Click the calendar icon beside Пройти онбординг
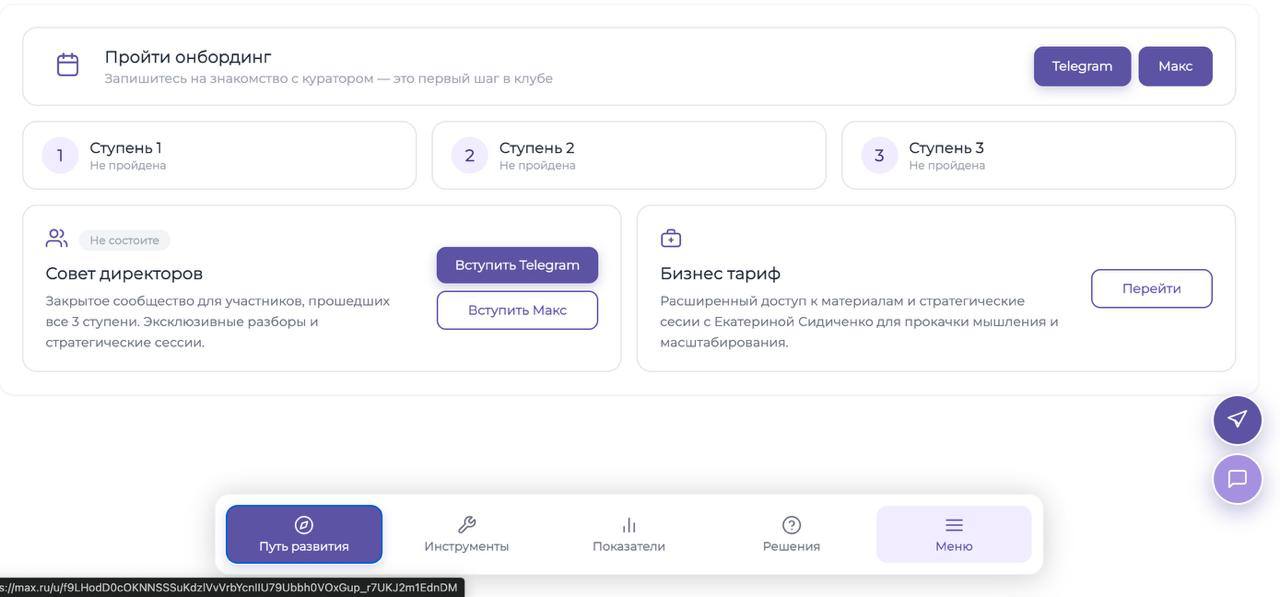This screenshot has height=597, width=1280. 67,65
